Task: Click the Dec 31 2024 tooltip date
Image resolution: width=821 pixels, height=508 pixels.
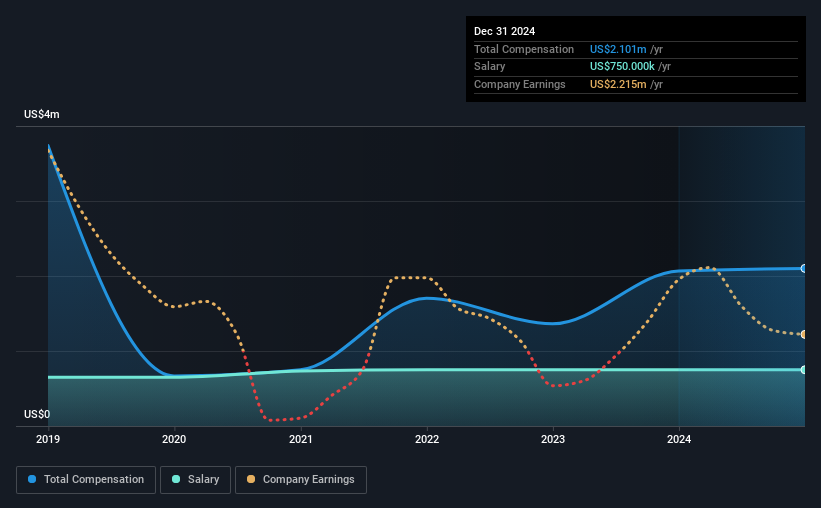Action: (x=504, y=31)
